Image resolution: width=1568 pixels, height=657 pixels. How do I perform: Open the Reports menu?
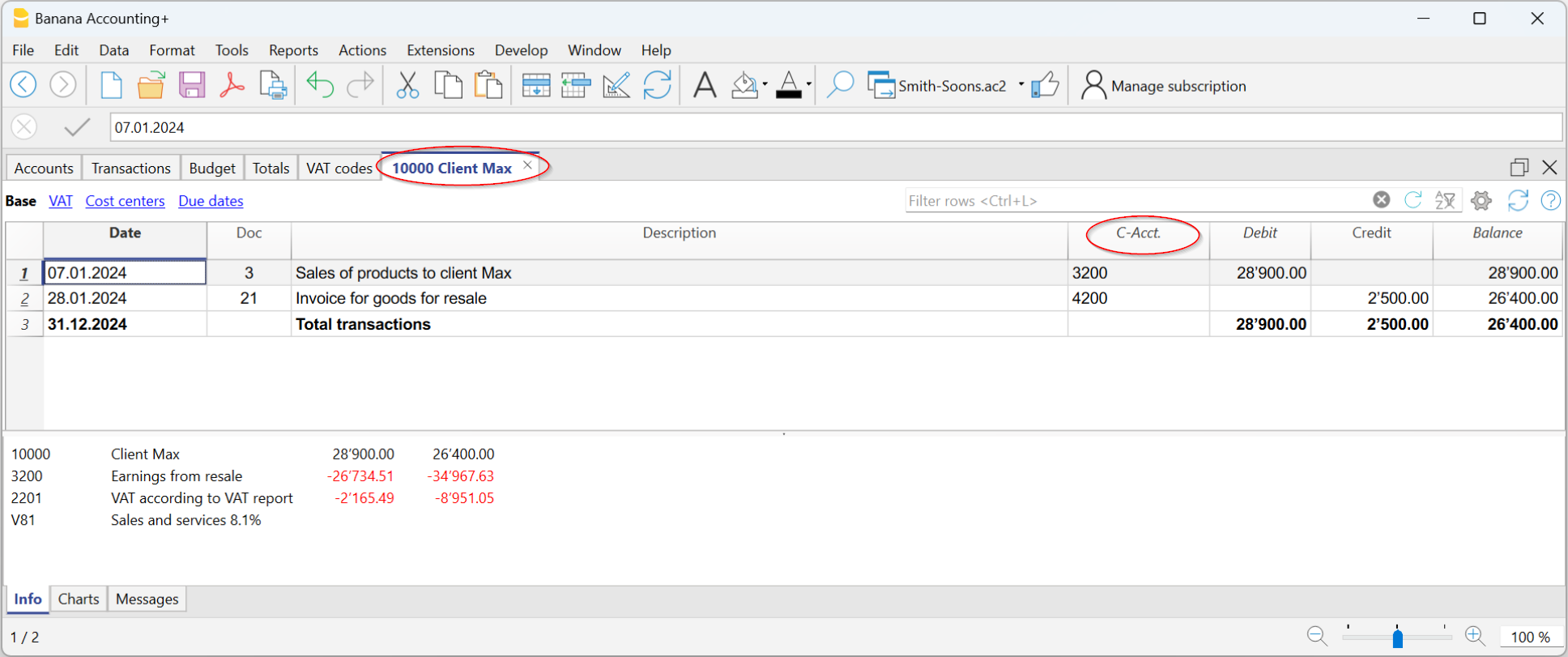(x=293, y=50)
